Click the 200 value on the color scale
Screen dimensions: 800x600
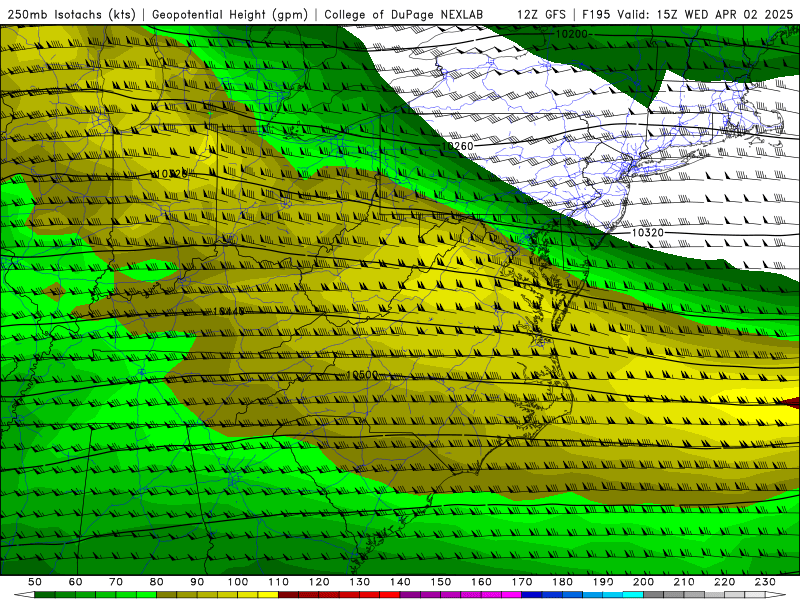pyautogui.click(x=643, y=582)
